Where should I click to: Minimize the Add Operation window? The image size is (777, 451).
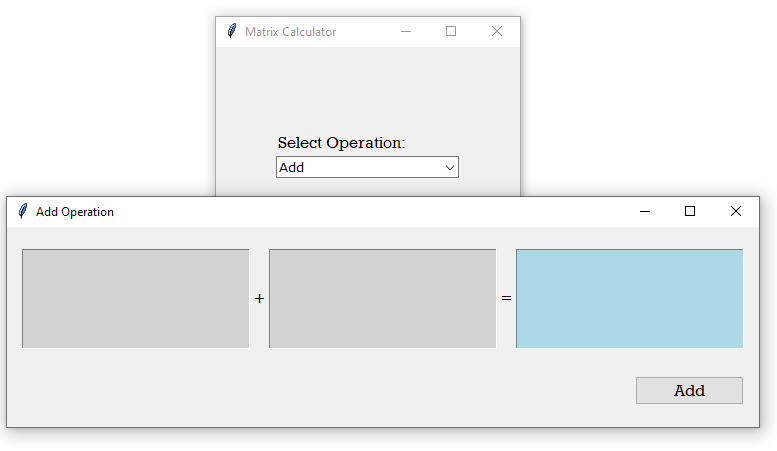645,212
